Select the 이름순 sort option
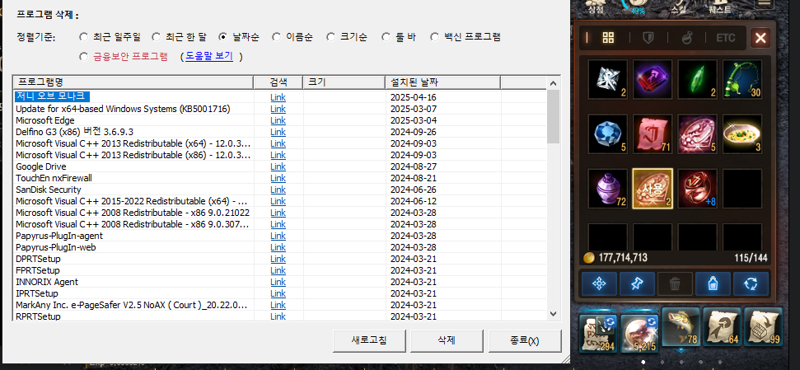This screenshot has width=800, height=370. pyautogui.click(x=292, y=37)
